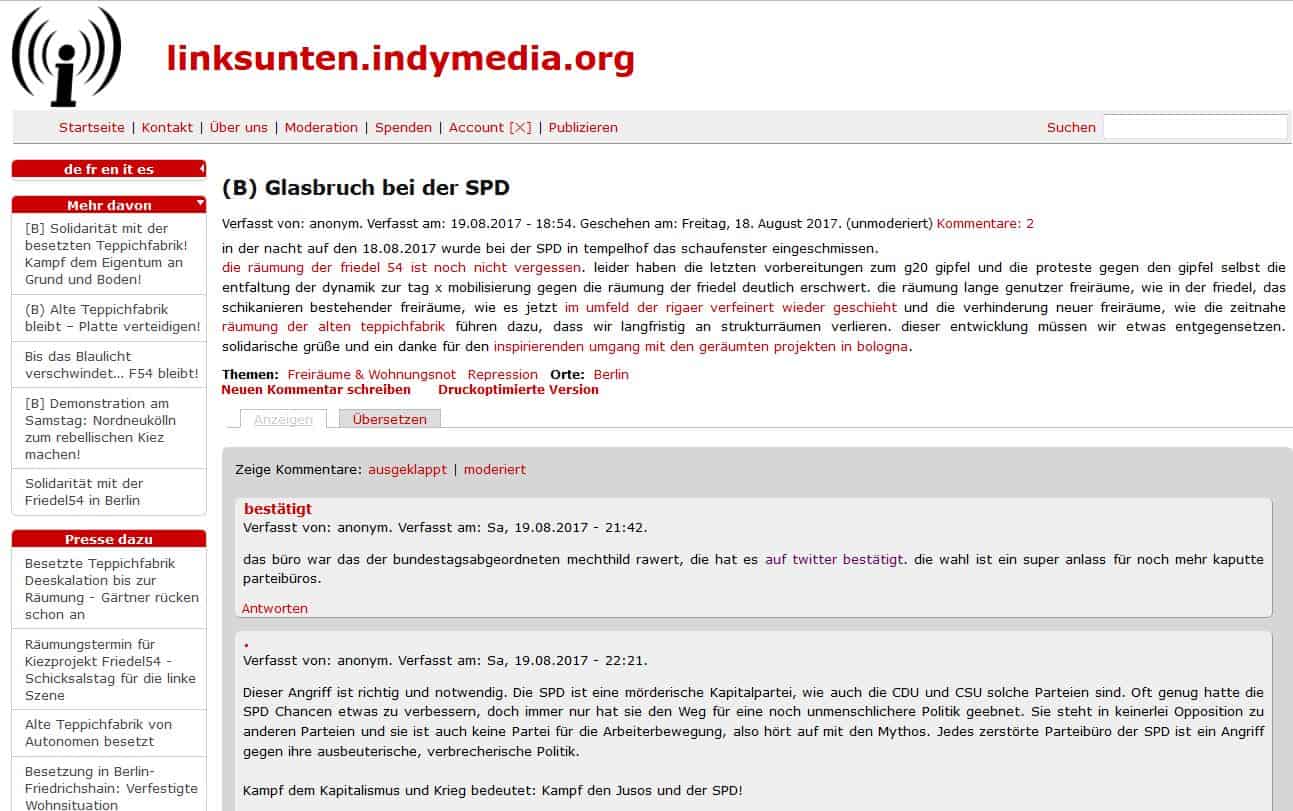
Task: Open Solidarität mit der besetzten Teppichfabrik article
Action: point(106,253)
